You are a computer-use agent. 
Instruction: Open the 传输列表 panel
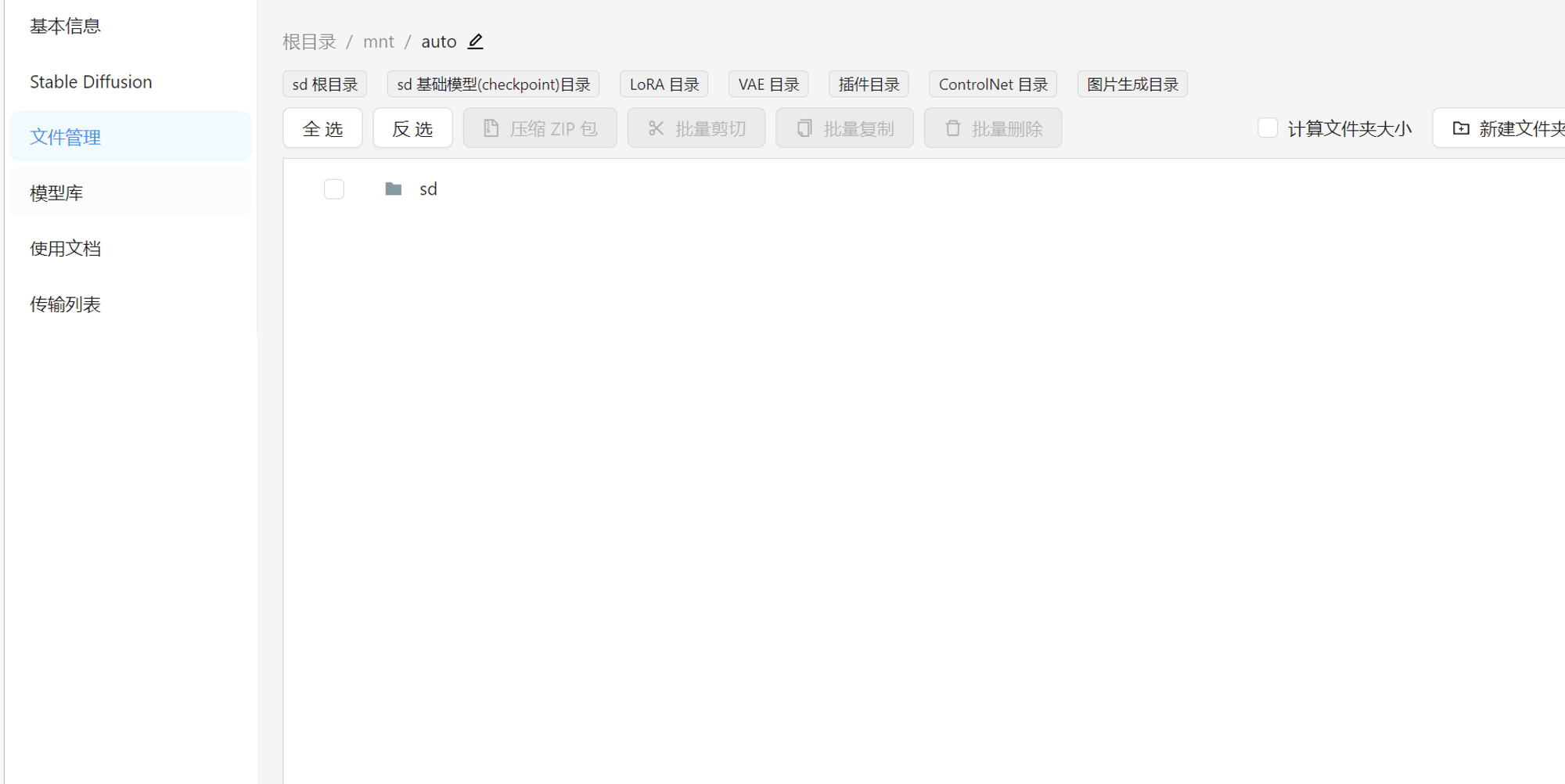pyautogui.click(x=65, y=304)
